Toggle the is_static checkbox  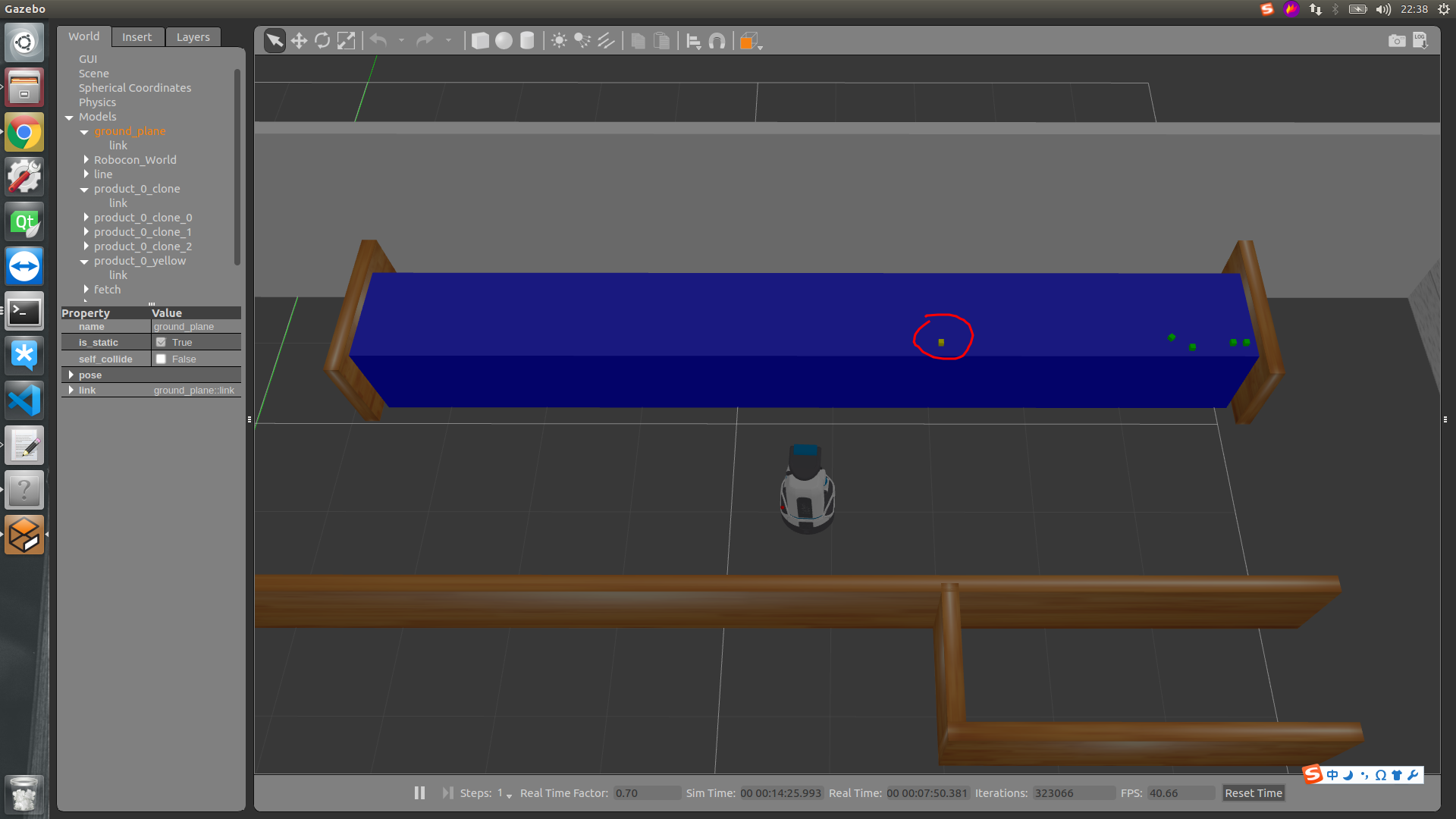[x=161, y=343]
